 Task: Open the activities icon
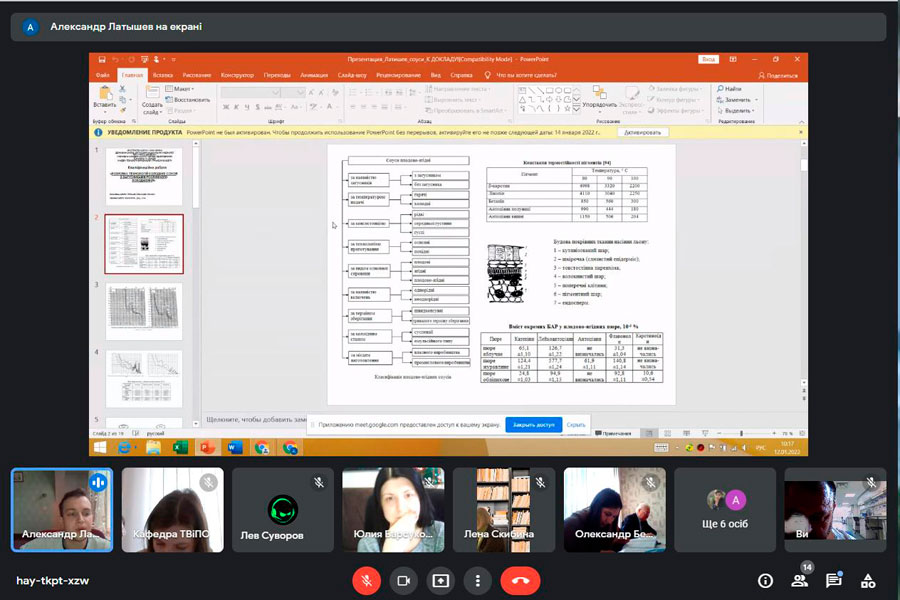point(869,580)
